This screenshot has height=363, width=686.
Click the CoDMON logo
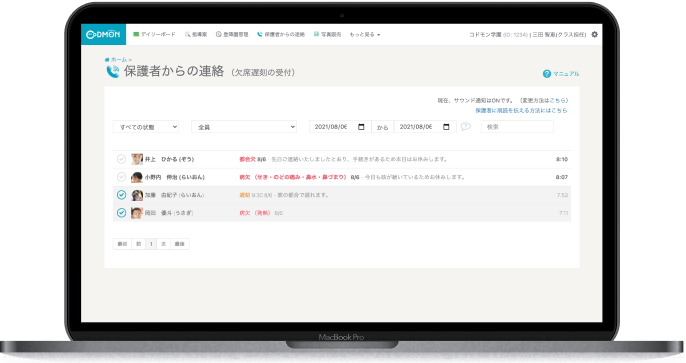(103, 34)
